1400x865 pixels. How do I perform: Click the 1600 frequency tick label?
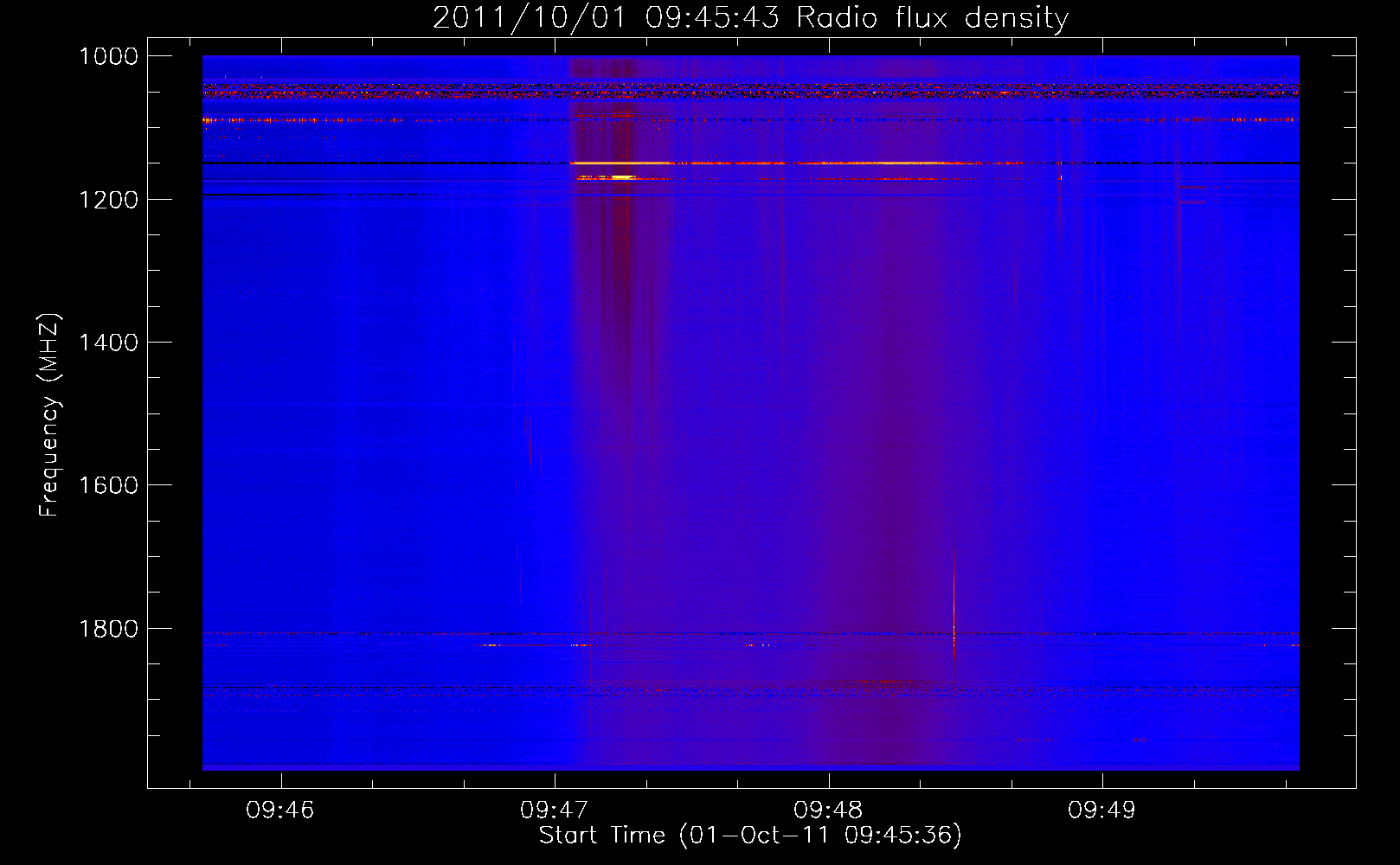coord(108,485)
